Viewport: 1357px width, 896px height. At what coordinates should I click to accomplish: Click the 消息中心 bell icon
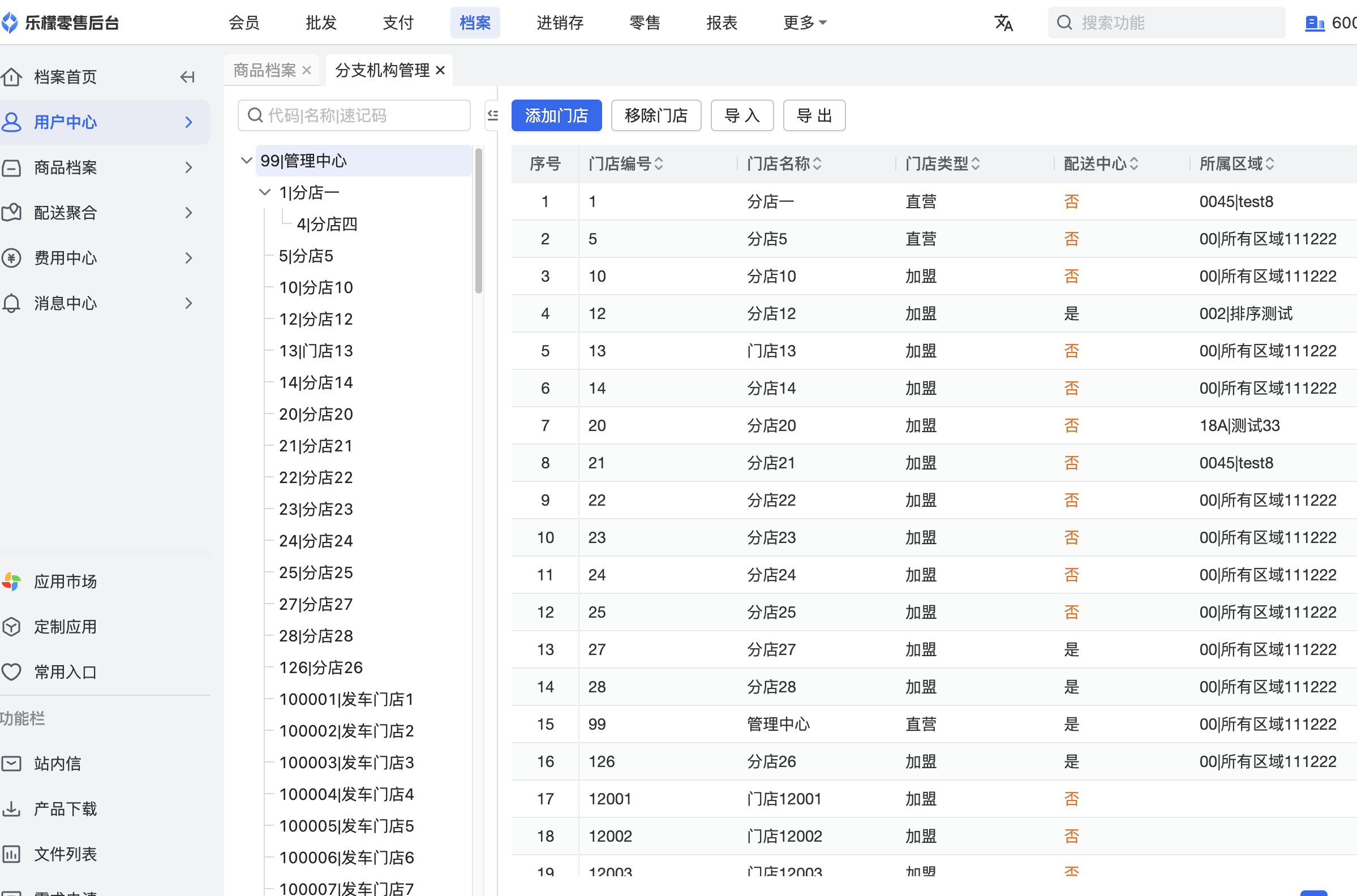[11, 303]
